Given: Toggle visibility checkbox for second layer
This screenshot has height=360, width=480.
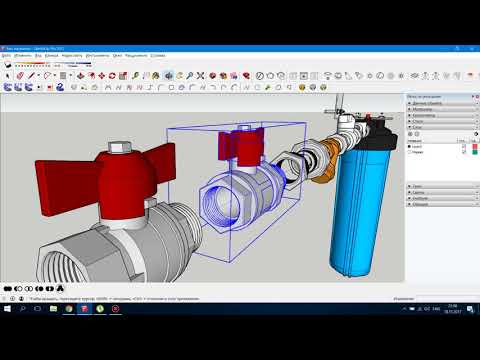Looking at the screenshot, I should tap(464, 152).
